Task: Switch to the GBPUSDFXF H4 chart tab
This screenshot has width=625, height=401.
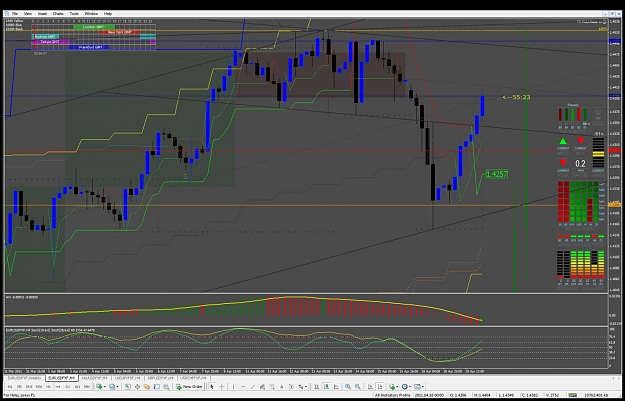Action: click(x=160, y=378)
